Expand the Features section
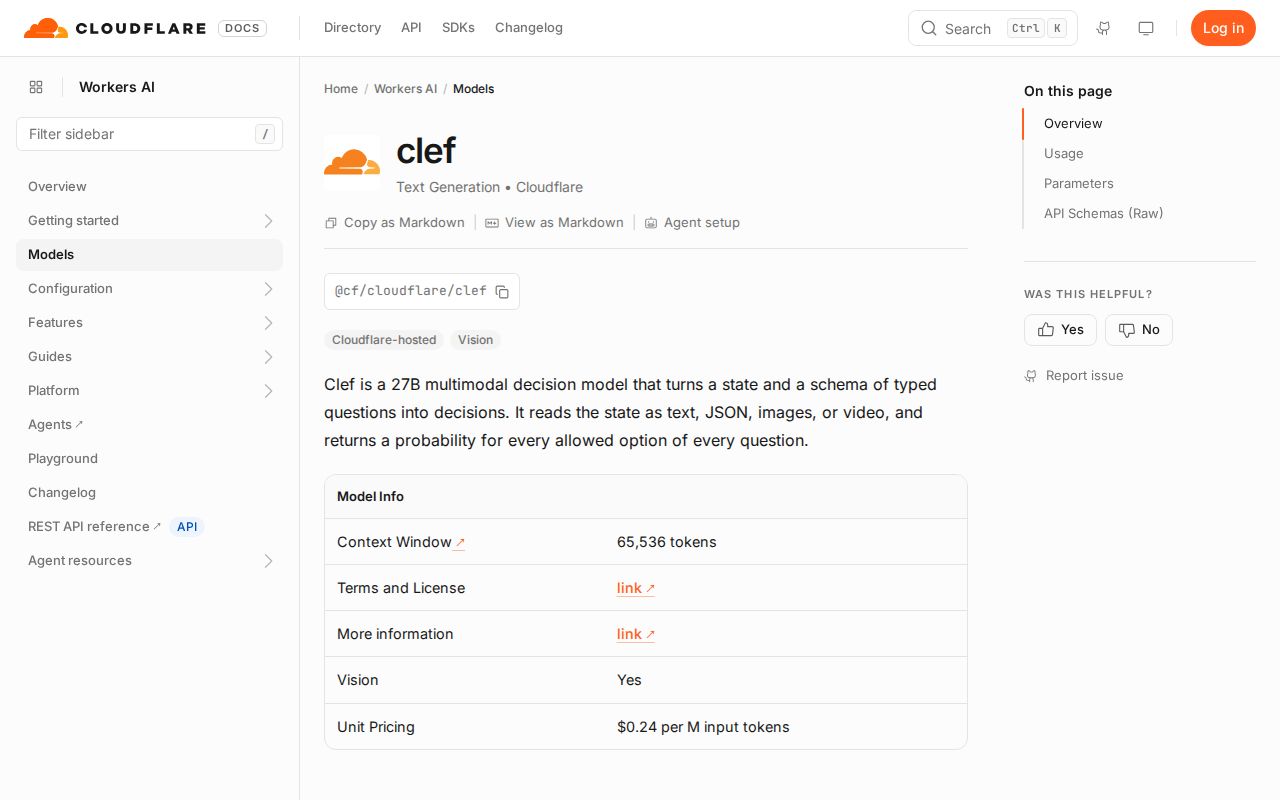The image size is (1280, 800). tap(268, 323)
